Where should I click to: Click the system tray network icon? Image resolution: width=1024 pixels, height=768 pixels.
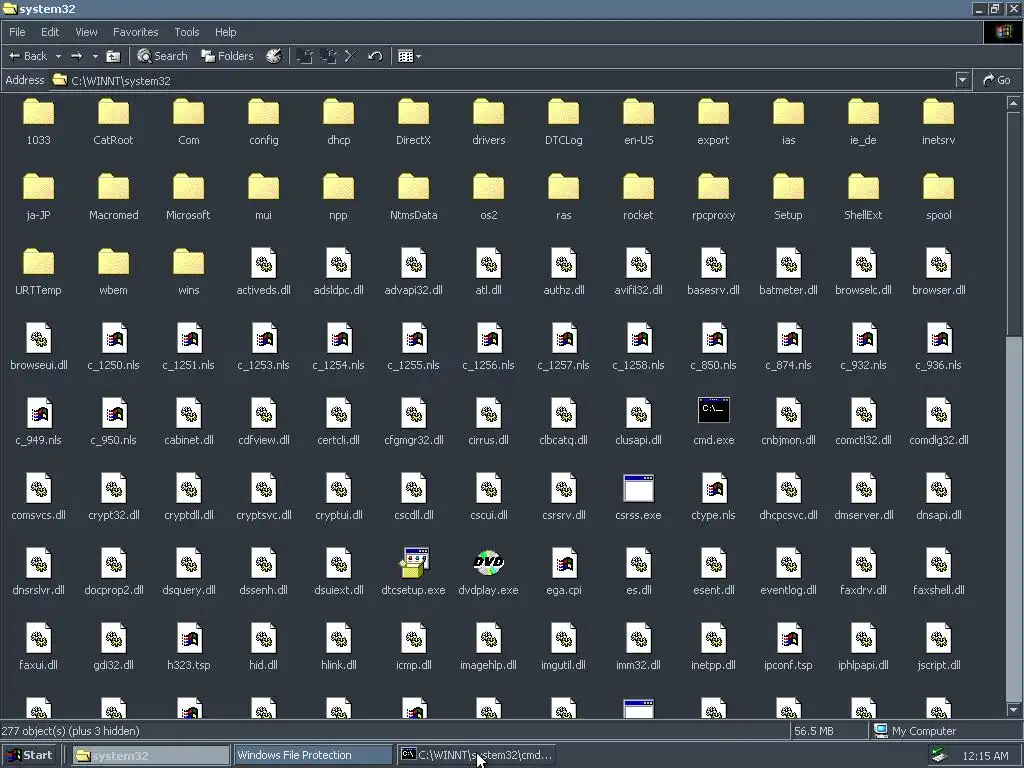(939, 755)
